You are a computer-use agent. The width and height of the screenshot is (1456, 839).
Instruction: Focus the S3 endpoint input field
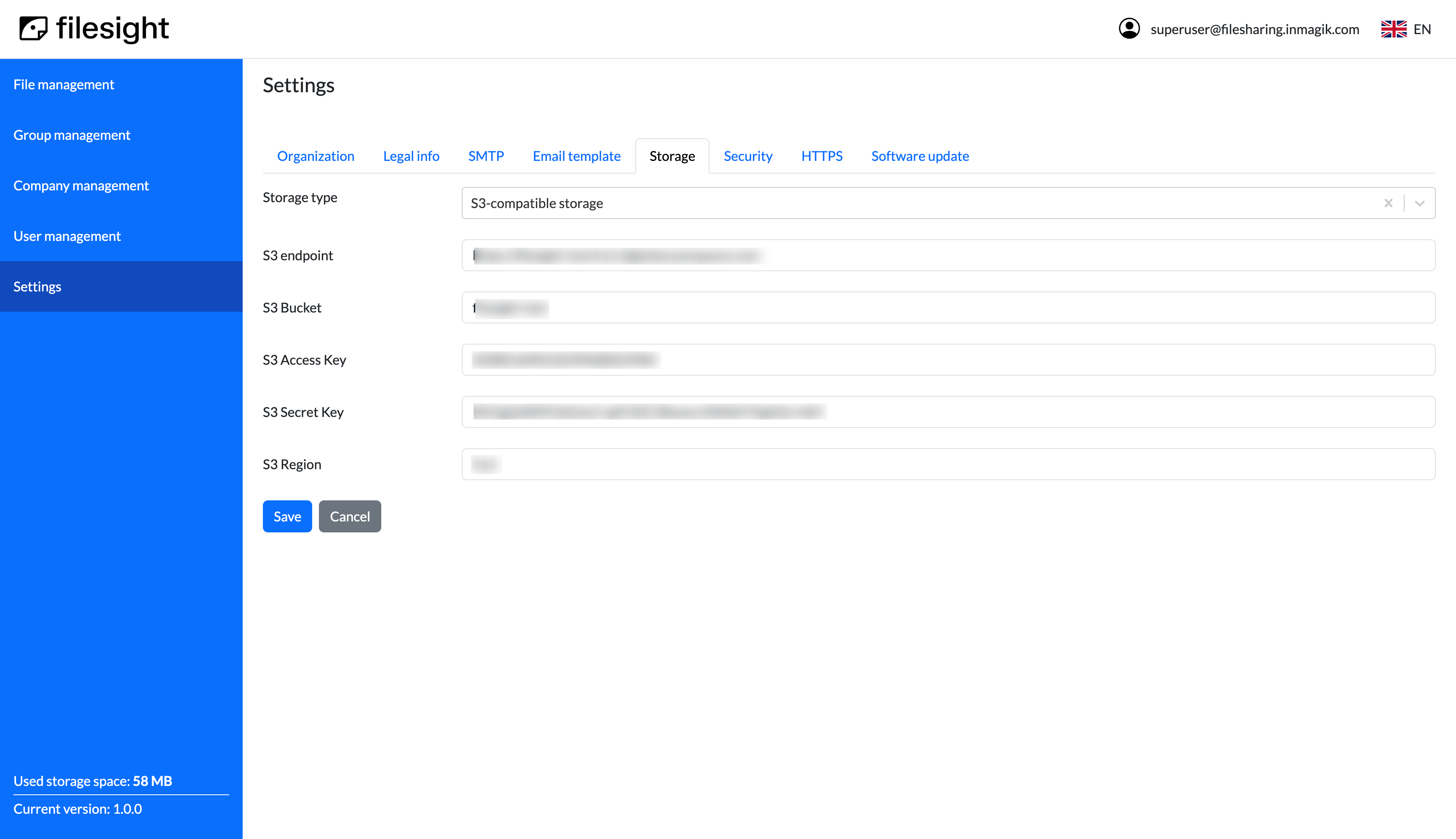pyautogui.click(x=947, y=255)
